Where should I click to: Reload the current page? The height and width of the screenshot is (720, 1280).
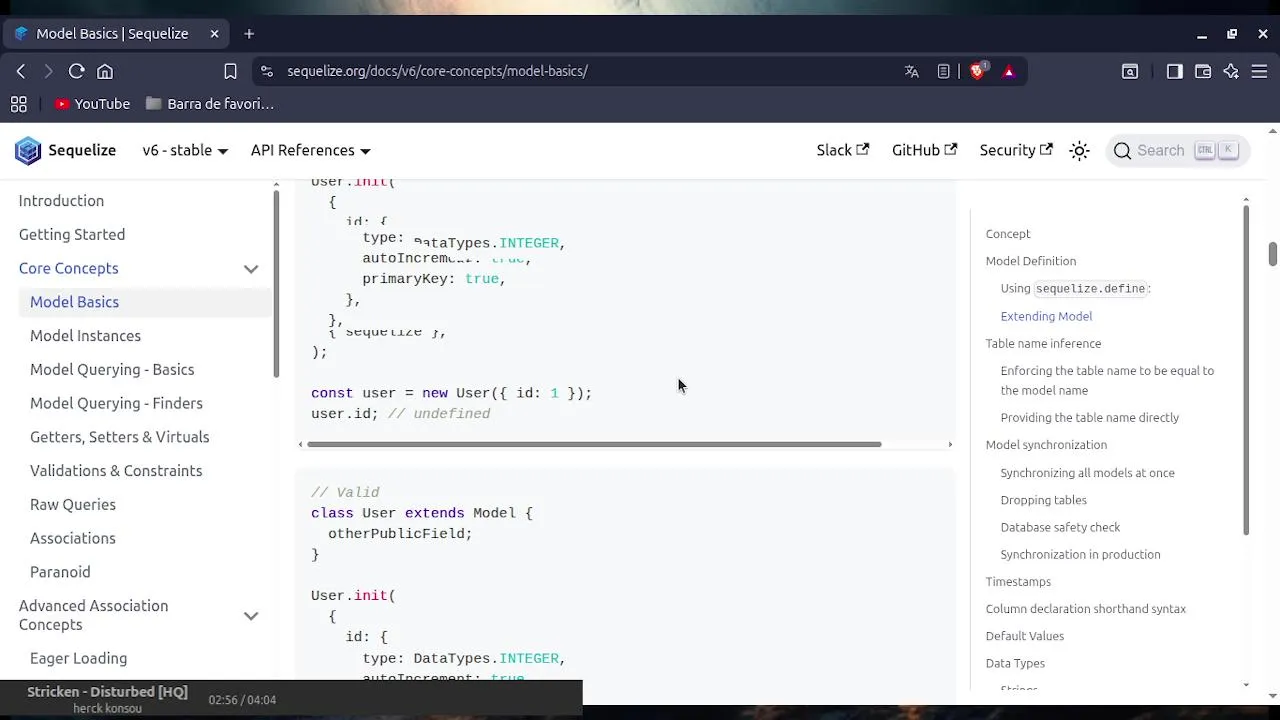click(x=76, y=71)
